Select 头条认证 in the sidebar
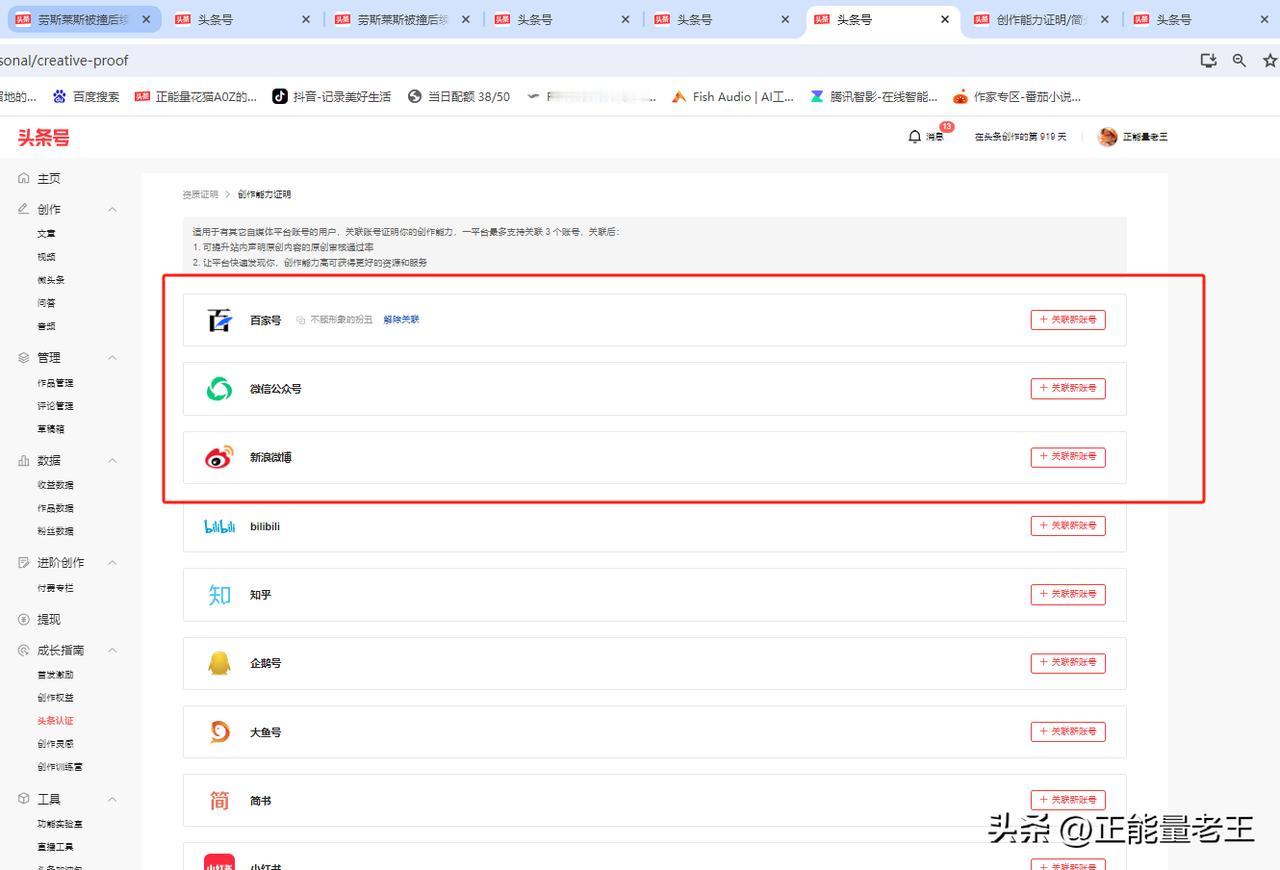 tap(55, 721)
